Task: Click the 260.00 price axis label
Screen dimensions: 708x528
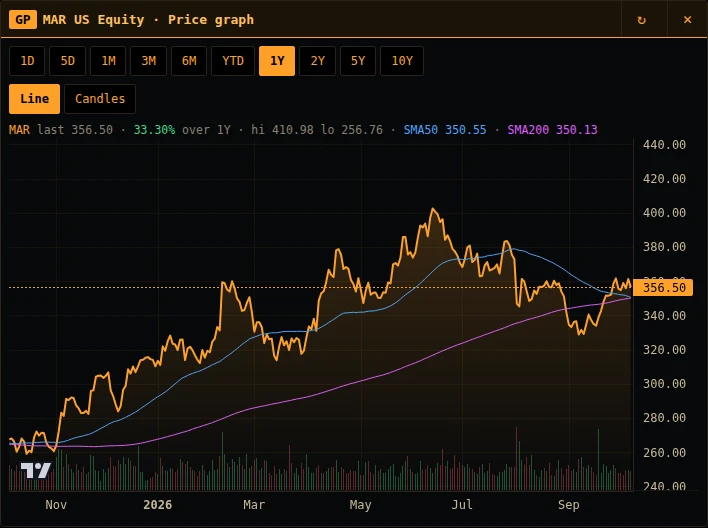Action: coord(664,453)
